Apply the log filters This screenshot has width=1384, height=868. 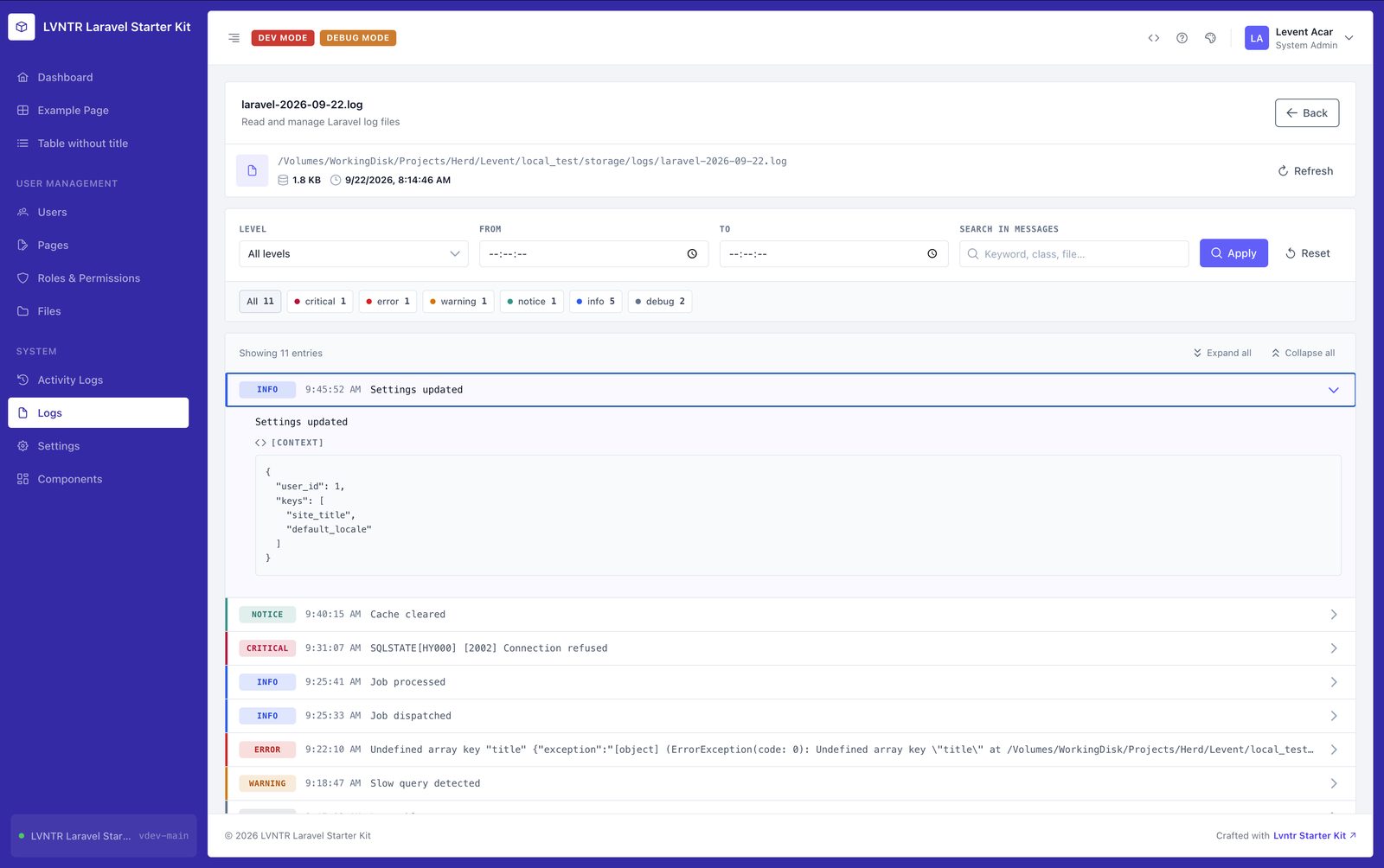(x=1233, y=253)
